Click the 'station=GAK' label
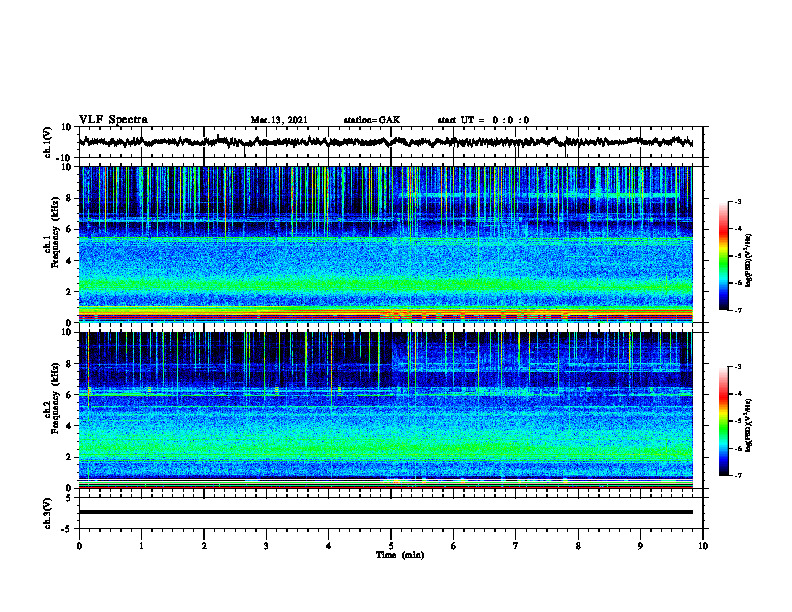 [x=372, y=120]
